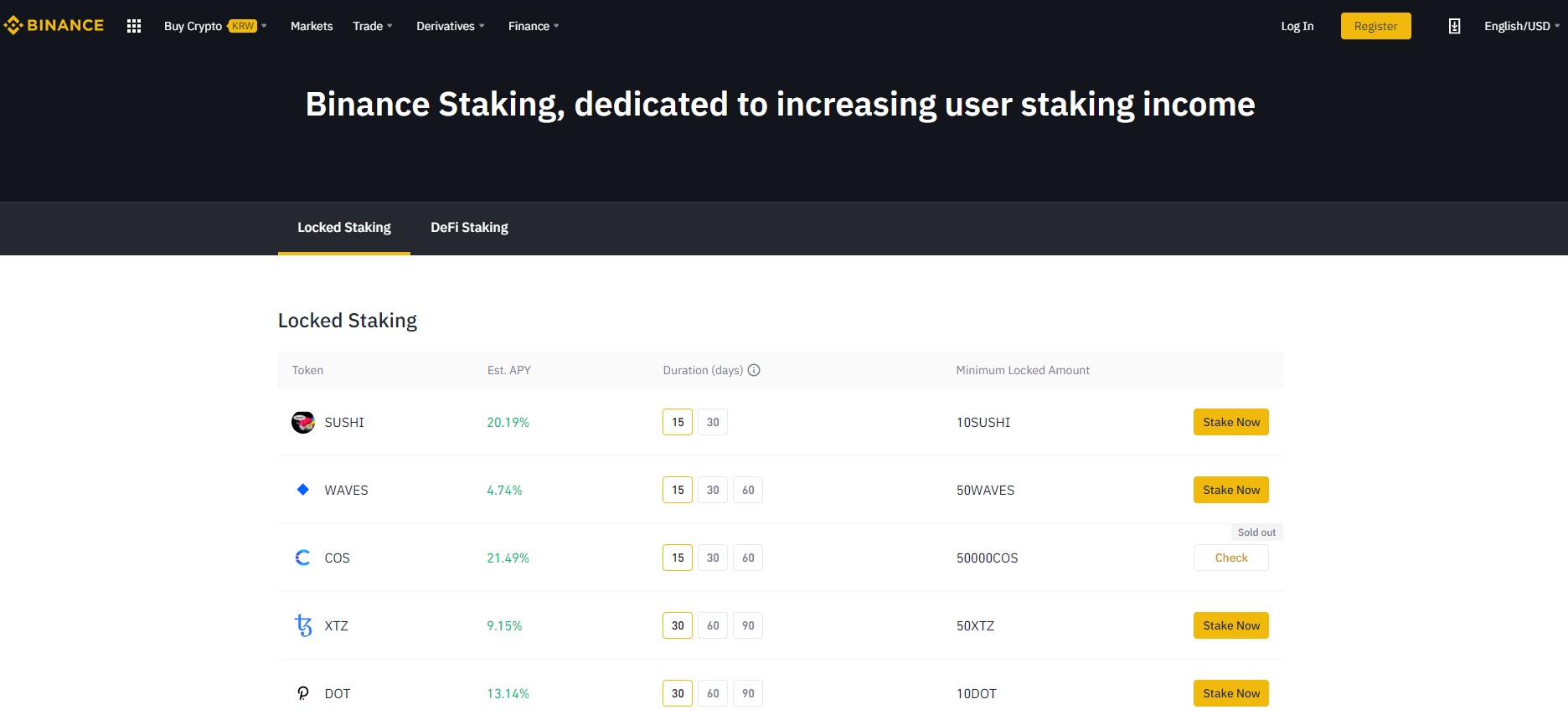Click the WAVES token name
This screenshot has width=1568, height=725.
346,491
